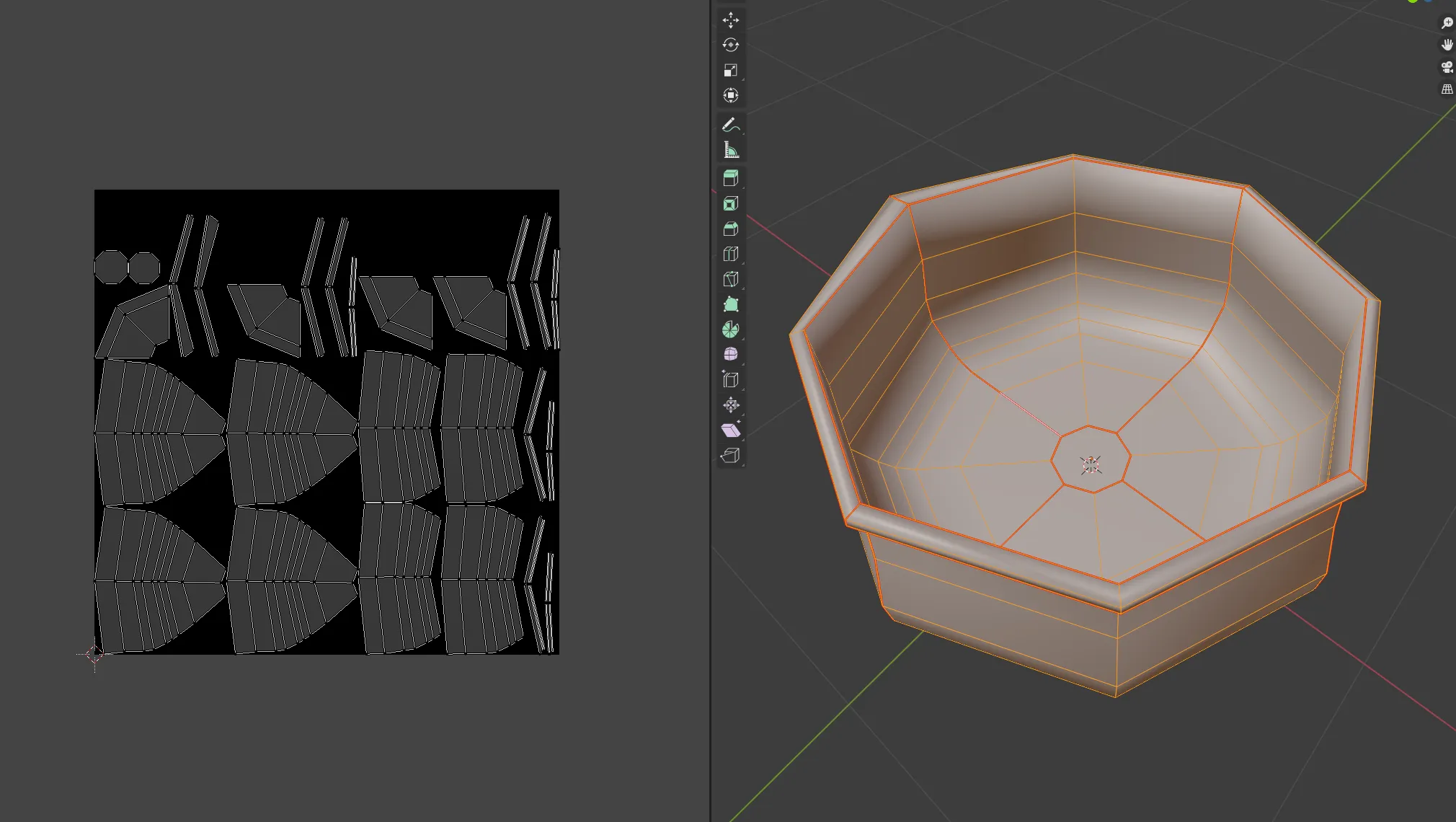Activate the Measure ruler tool

pyautogui.click(x=730, y=150)
